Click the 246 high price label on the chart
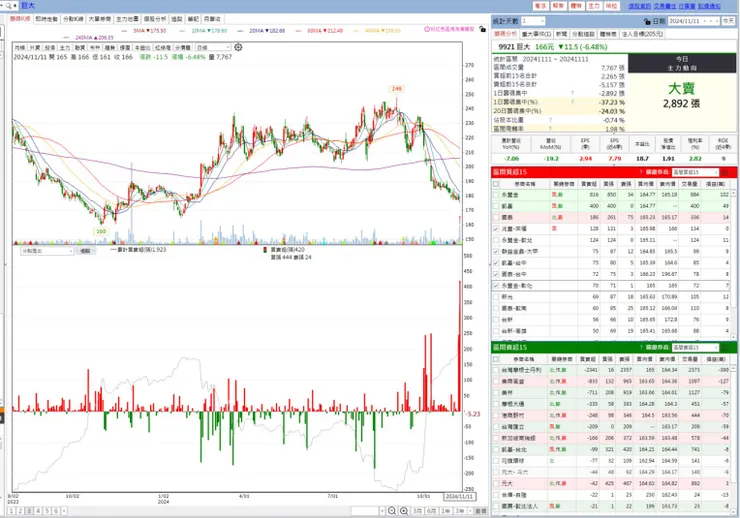740x518 pixels. 396,89
